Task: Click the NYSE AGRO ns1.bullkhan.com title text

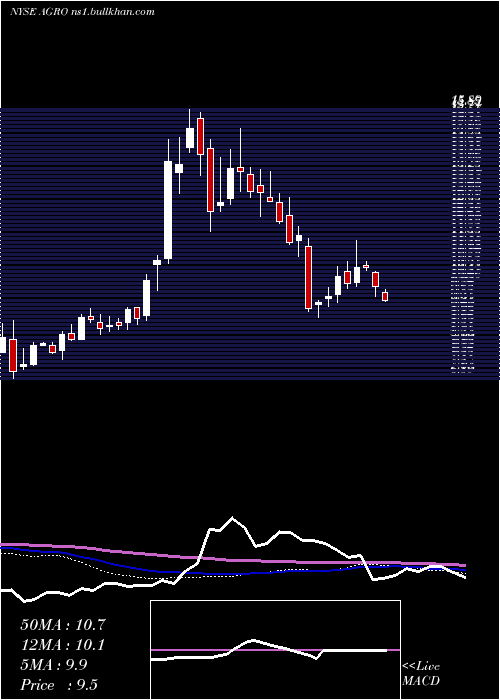Action: click(x=82, y=12)
